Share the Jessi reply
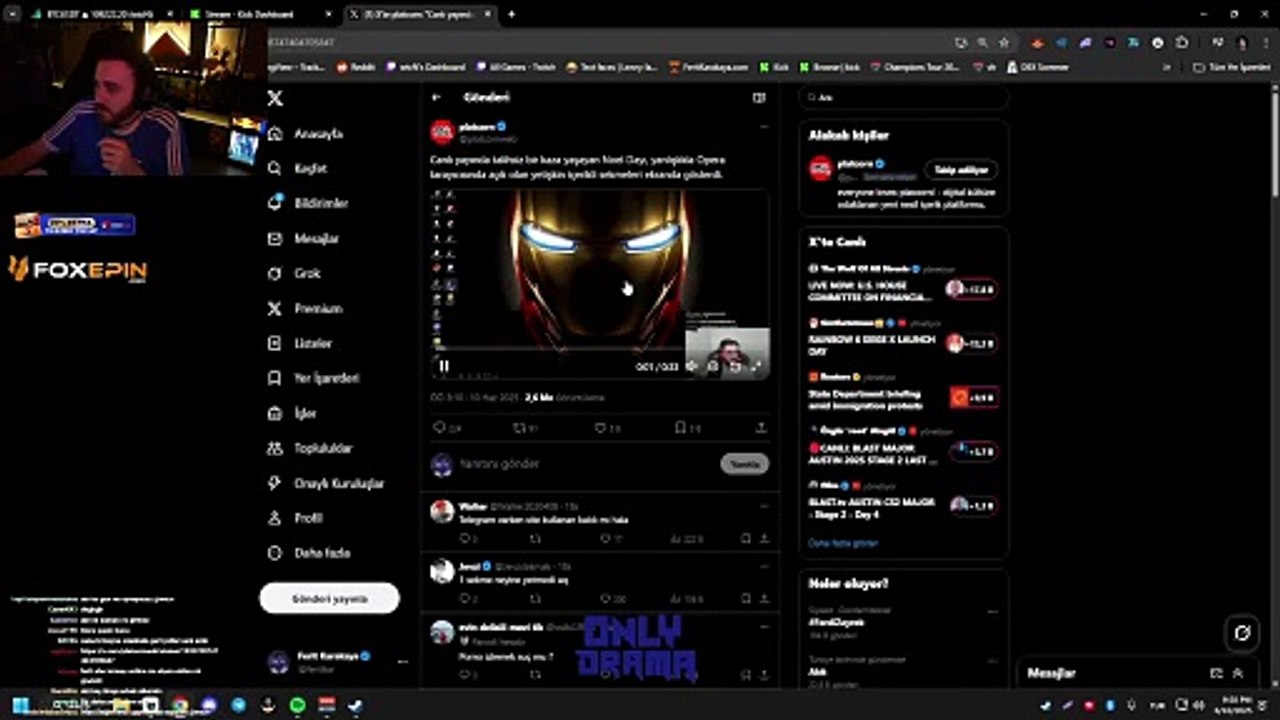Viewport: 1280px width, 720px height. pos(764,599)
